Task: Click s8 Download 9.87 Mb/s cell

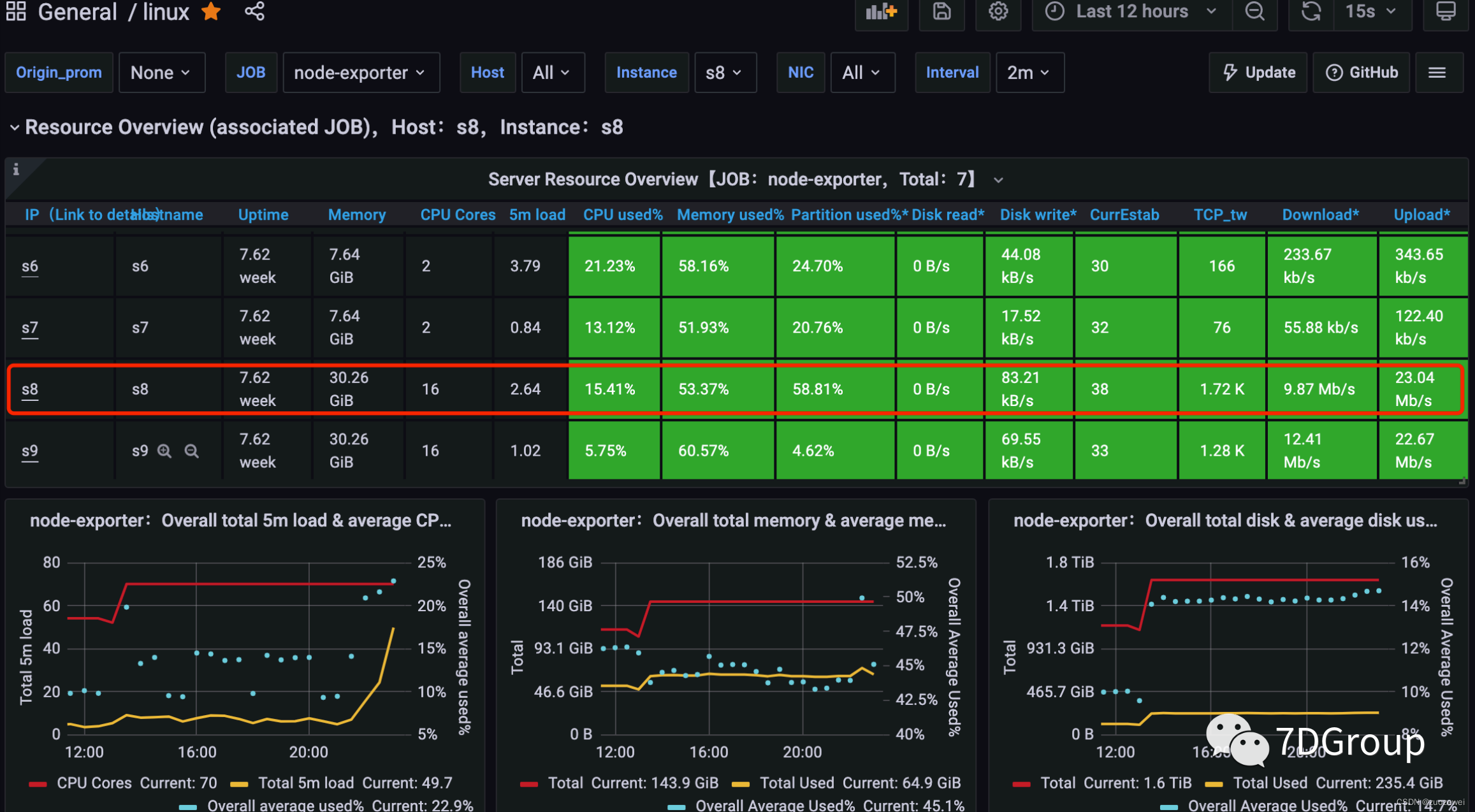Action: 1322,389
